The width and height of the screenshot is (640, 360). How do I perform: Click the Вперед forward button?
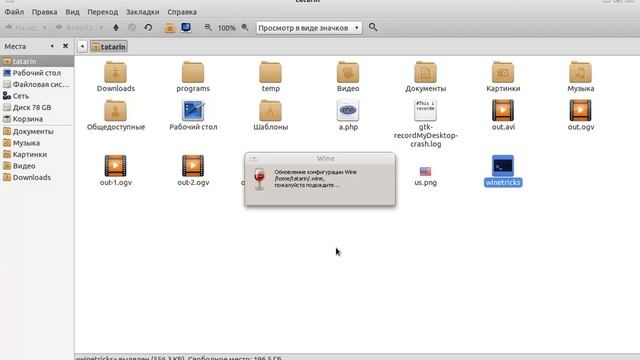pos(74,28)
